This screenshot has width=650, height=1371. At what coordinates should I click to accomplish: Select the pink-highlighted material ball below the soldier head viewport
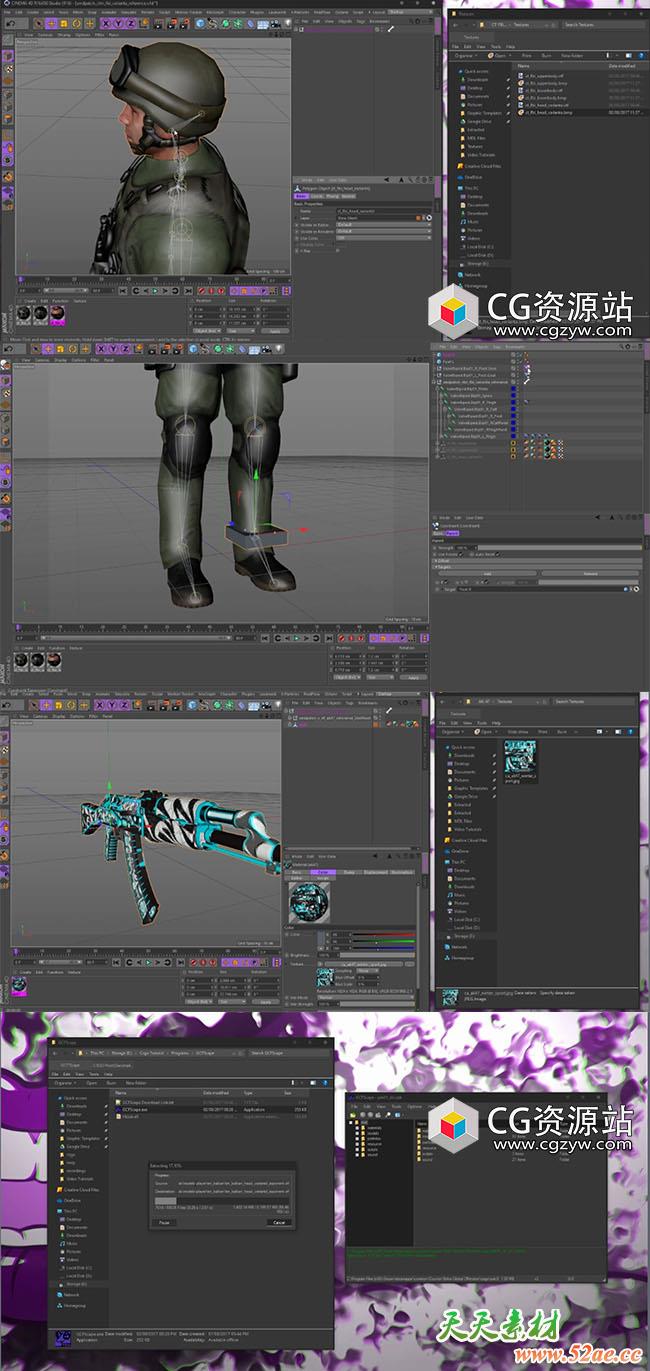tap(58, 313)
